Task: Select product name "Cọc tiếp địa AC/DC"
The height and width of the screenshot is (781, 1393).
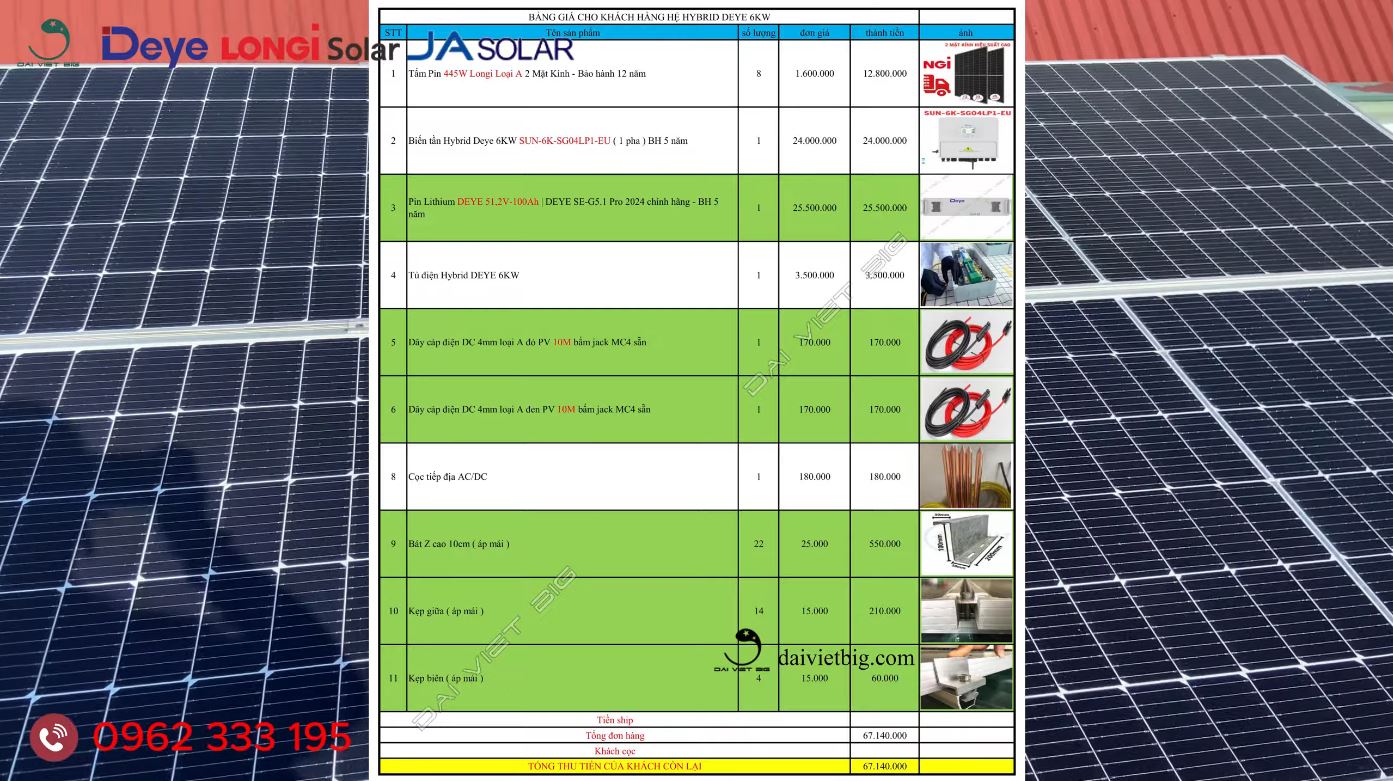Action: (448, 477)
